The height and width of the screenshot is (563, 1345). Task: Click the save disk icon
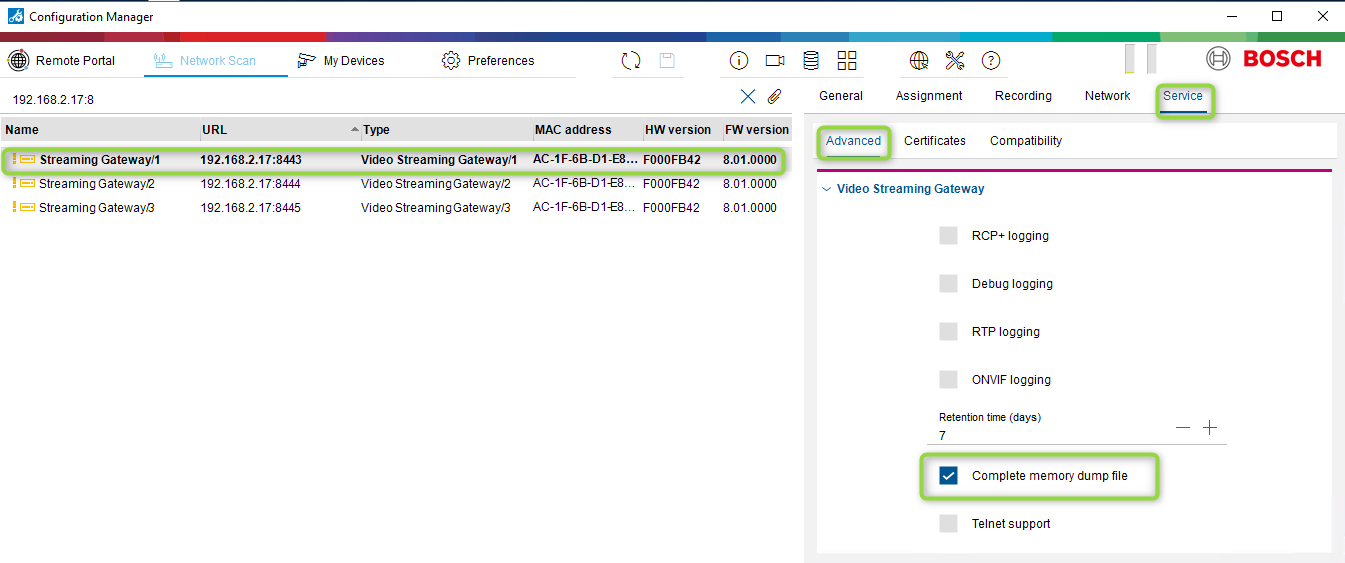tap(667, 61)
